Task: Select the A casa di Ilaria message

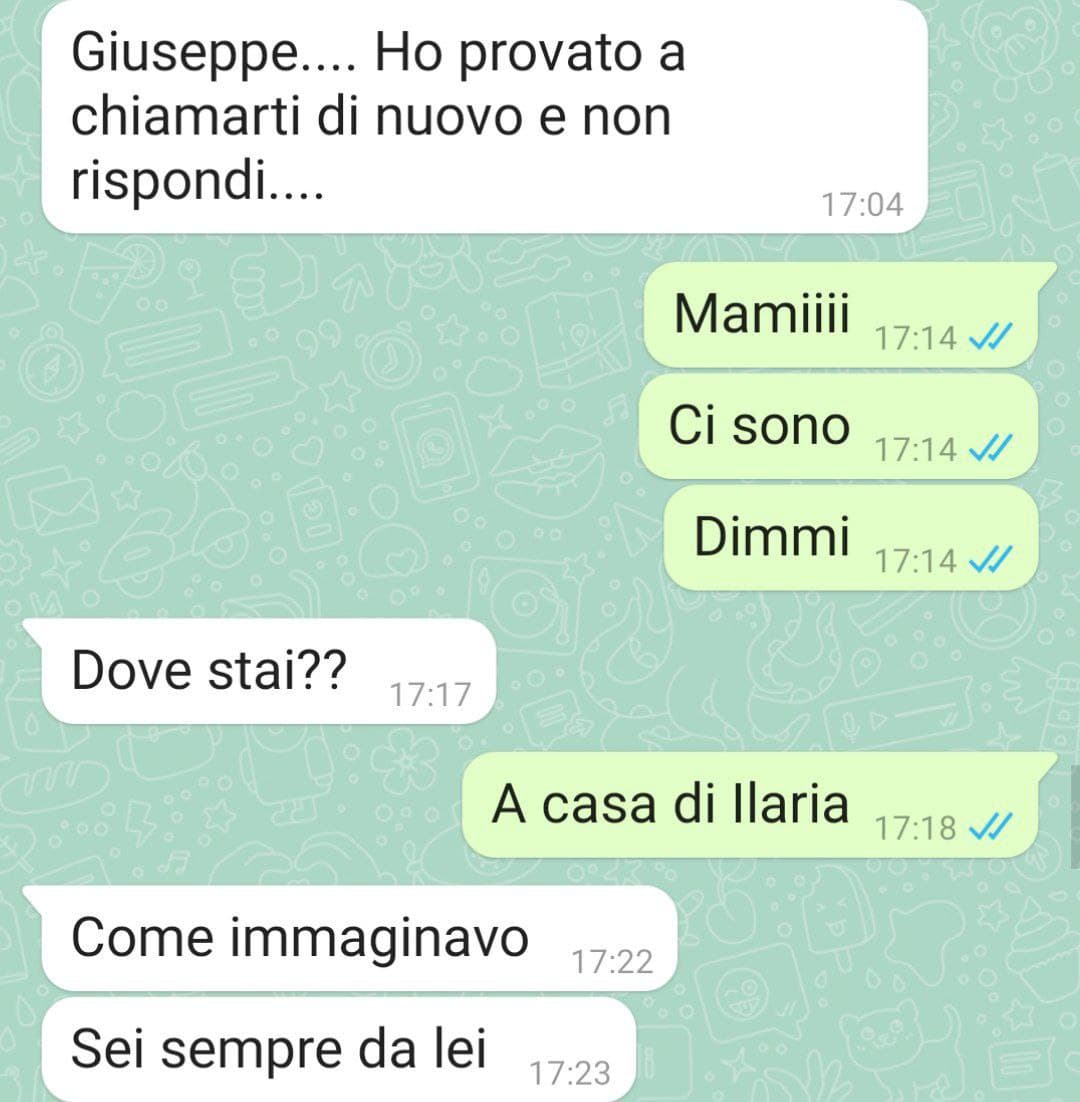Action: pos(759,805)
